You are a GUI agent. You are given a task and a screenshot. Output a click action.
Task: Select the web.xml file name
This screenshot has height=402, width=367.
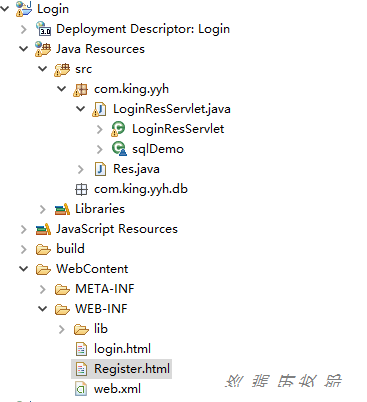[117, 389]
